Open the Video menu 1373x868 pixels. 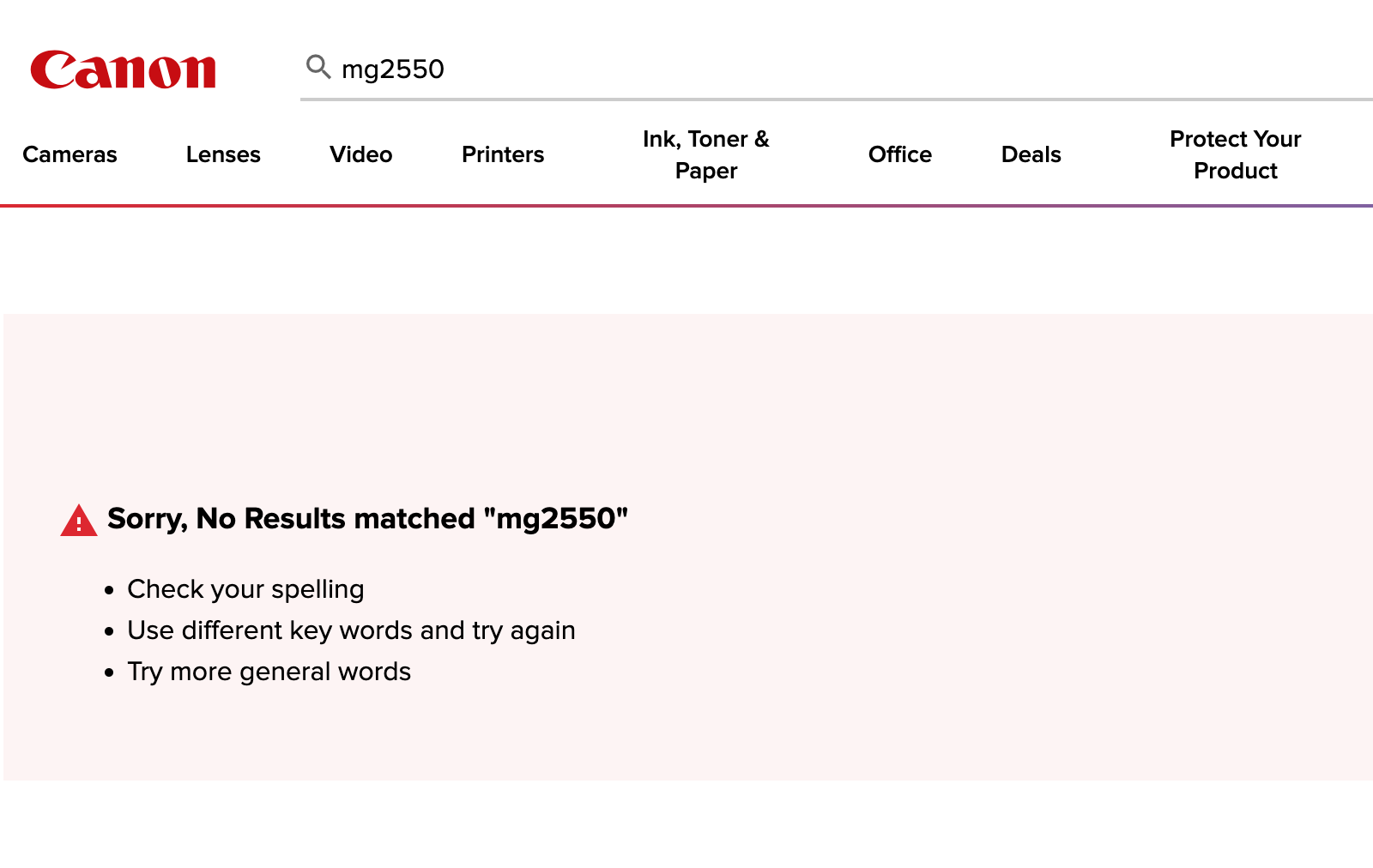pyautogui.click(x=361, y=154)
